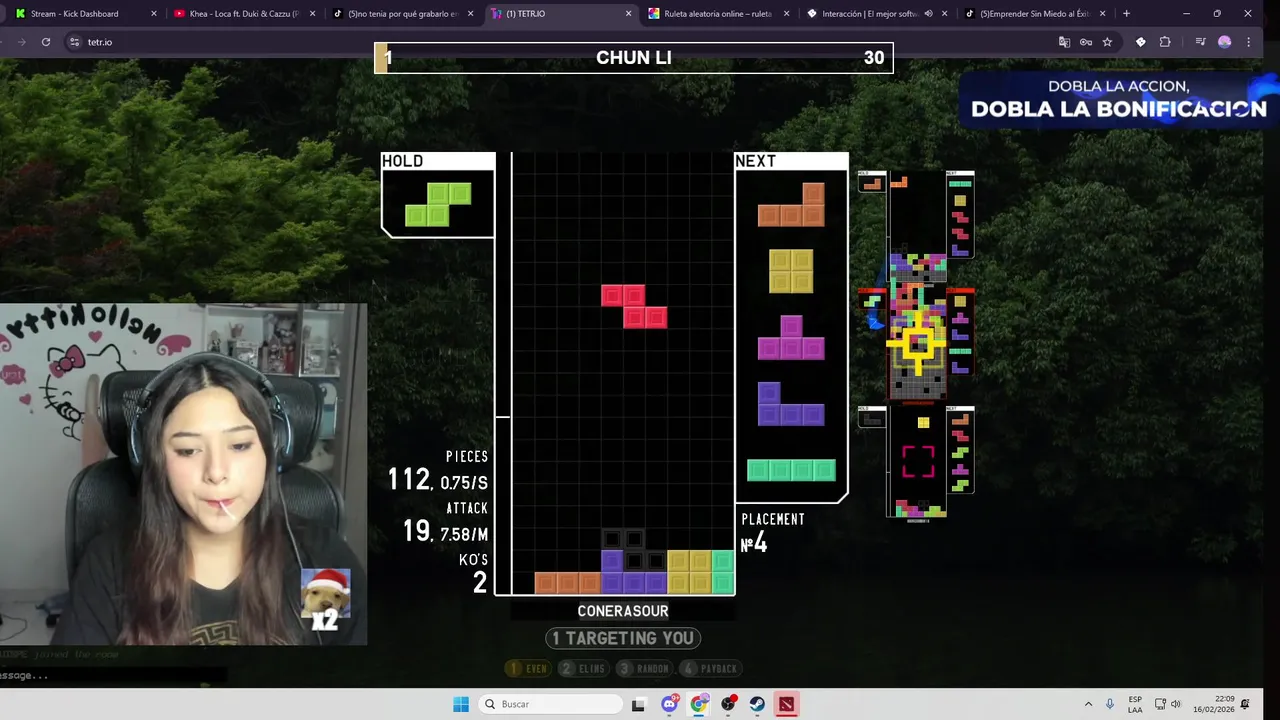Image resolution: width=1280 pixels, height=720 pixels.
Task: Open Dota 2 from the taskbar
Action: pyautogui.click(x=787, y=704)
